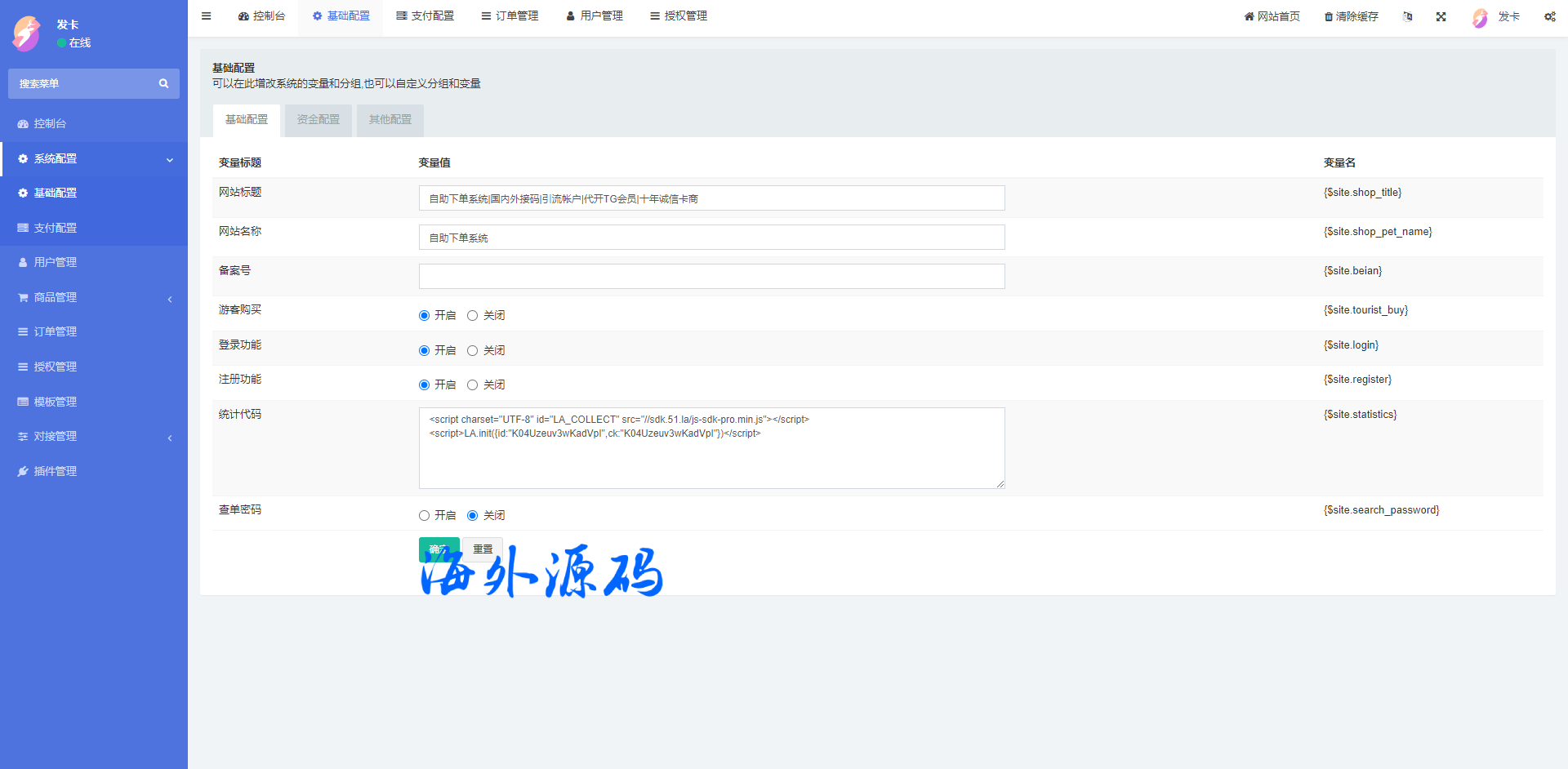The image size is (1568, 769).
Task: Click the 重置 reset button
Action: (483, 549)
